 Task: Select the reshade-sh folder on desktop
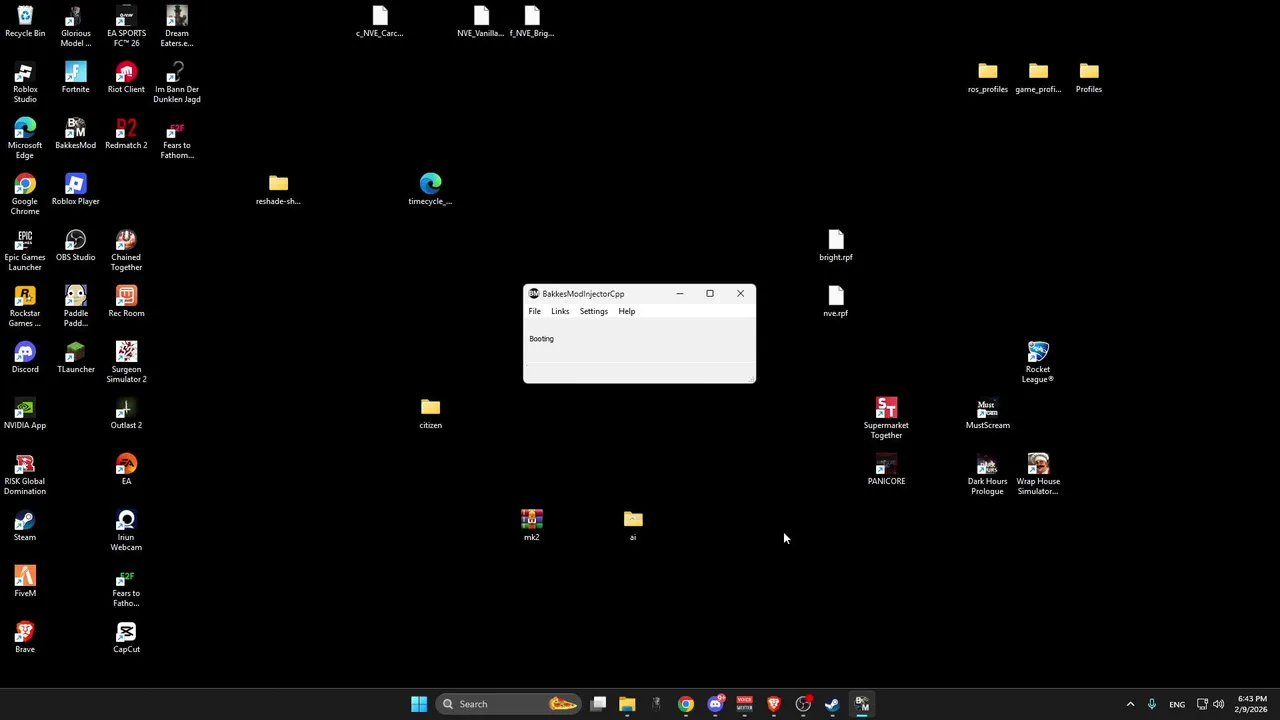click(x=278, y=190)
